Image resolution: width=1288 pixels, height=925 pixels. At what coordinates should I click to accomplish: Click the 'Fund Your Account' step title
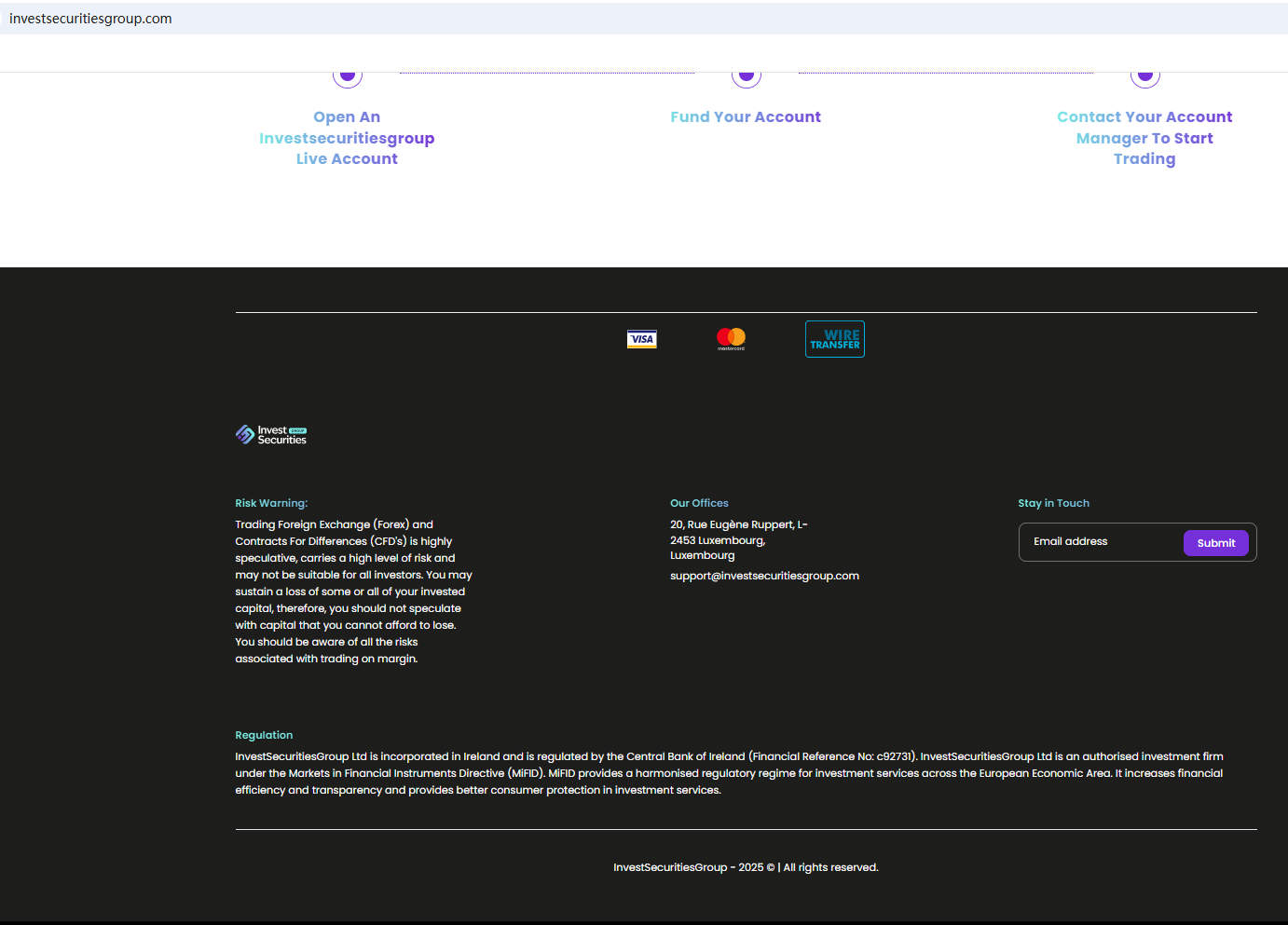click(746, 117)
